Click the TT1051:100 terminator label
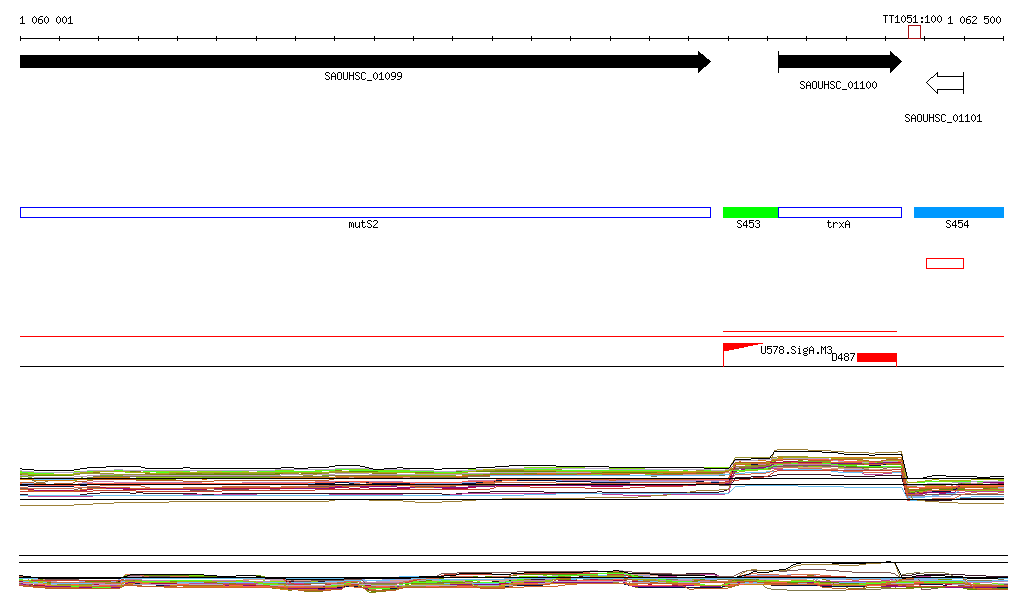 (911, 20)
